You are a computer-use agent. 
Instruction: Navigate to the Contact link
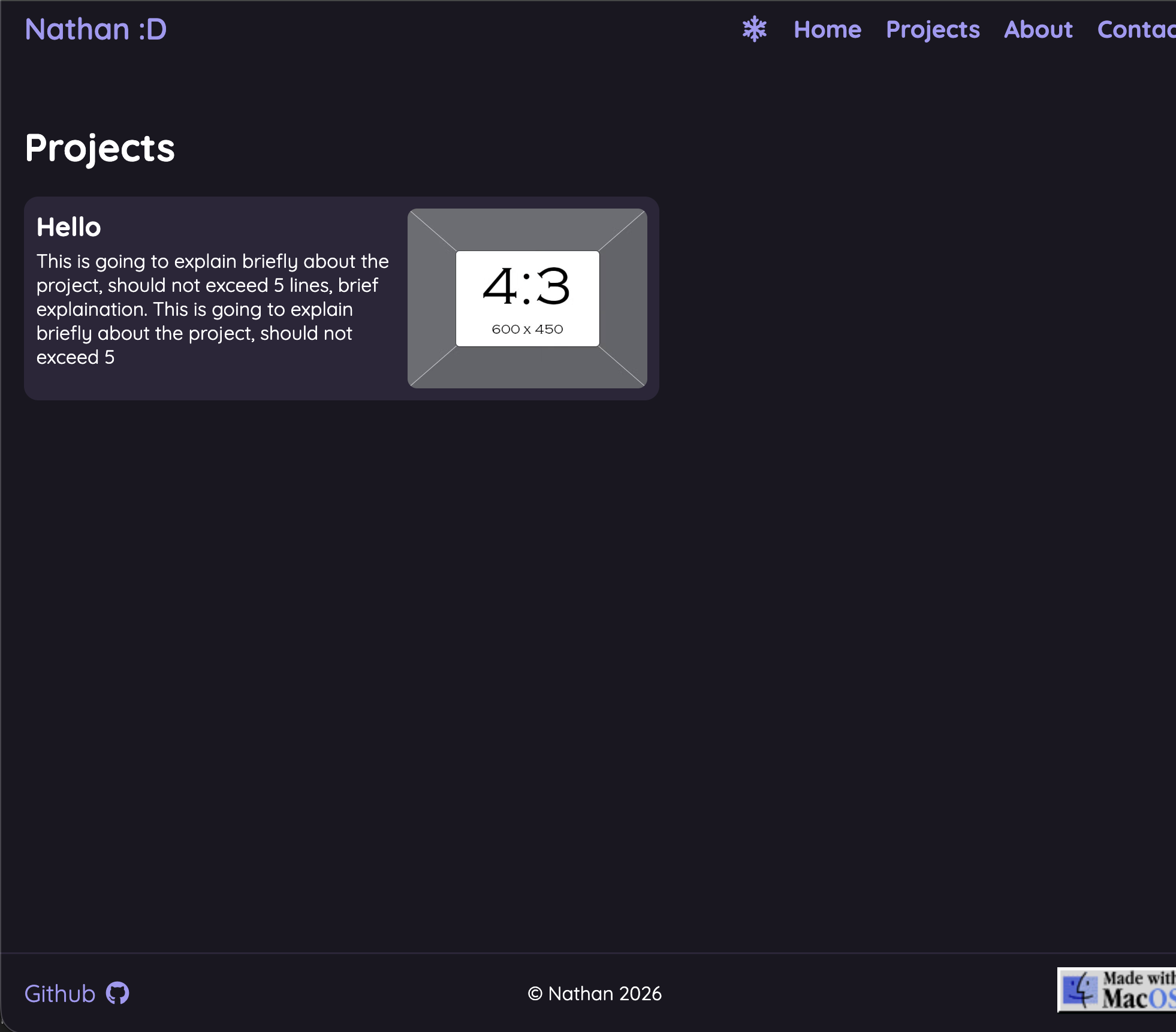point(1136,29)
